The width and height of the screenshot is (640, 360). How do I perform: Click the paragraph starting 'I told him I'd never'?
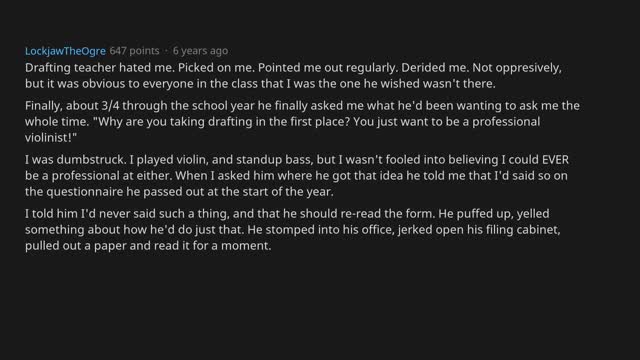(x=293, y=229)
